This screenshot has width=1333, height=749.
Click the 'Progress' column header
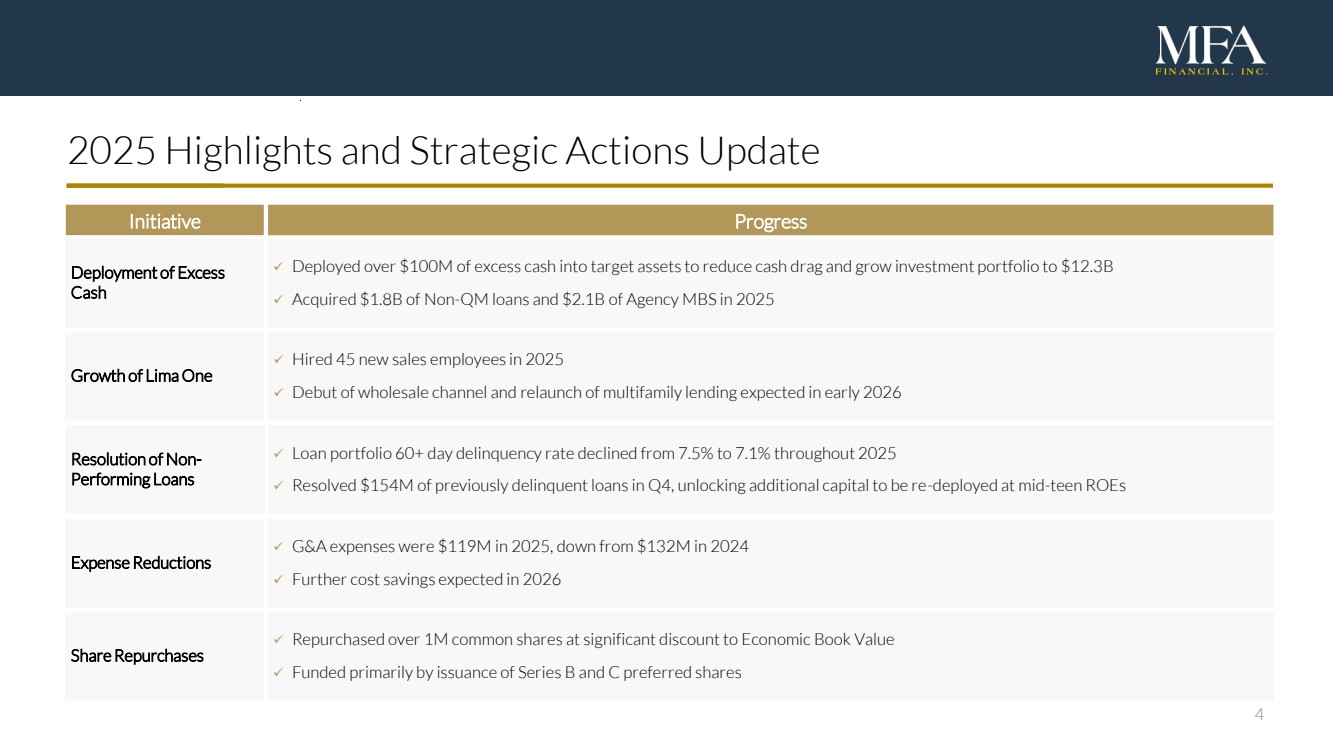(770, 221)
